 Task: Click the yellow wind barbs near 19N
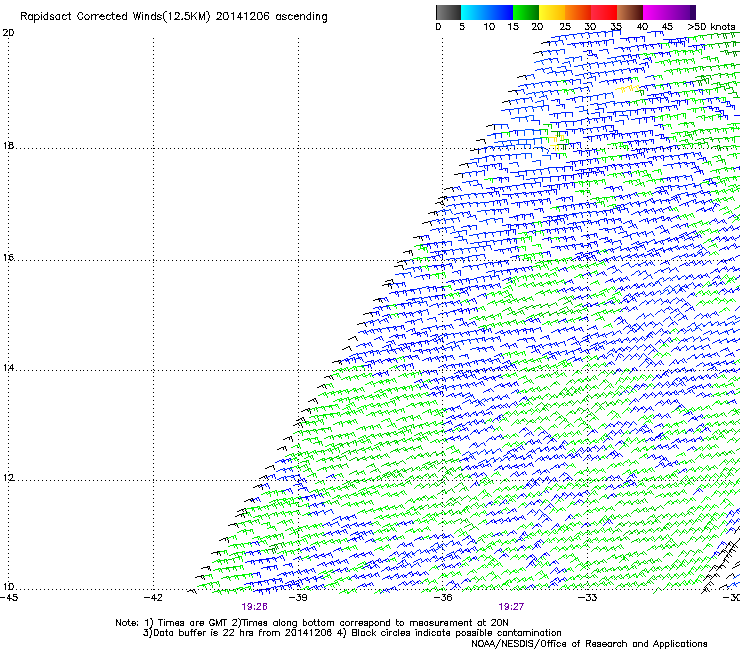click(x=628, y=88)
